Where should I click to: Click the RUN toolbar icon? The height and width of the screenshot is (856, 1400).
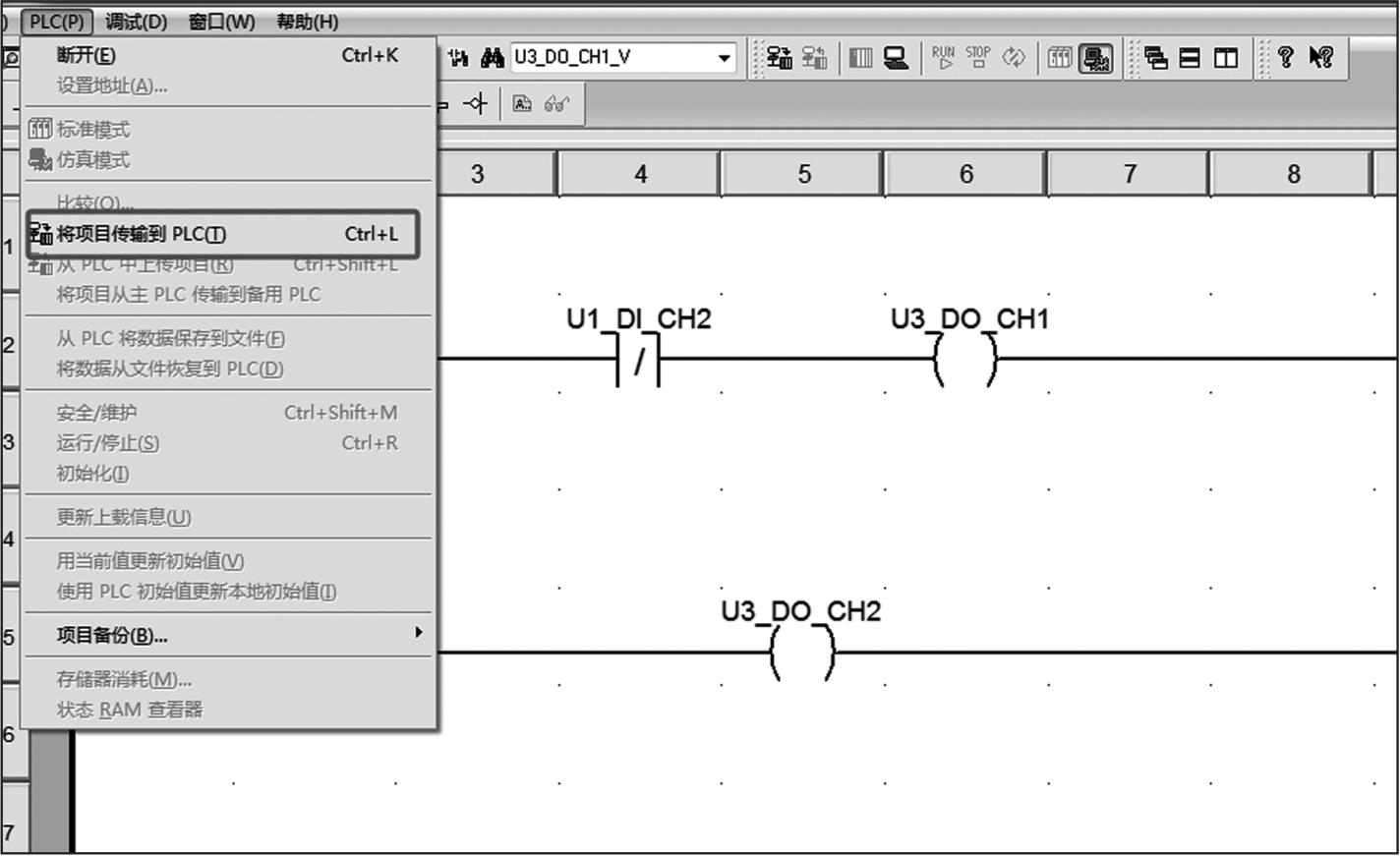943,57
